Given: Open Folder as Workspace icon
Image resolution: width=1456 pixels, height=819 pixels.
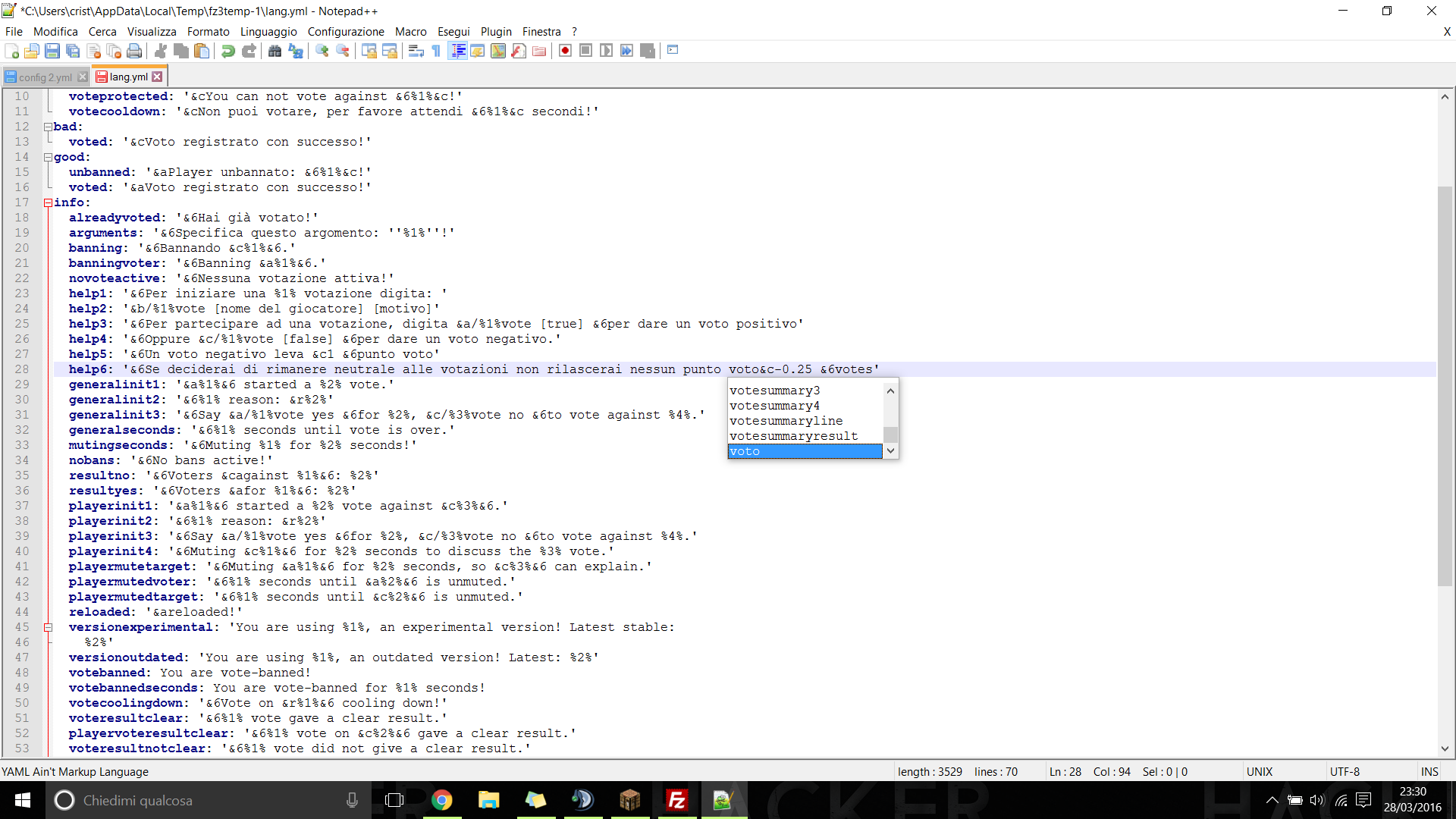Looking at the screenshot, I should [539, 51].
